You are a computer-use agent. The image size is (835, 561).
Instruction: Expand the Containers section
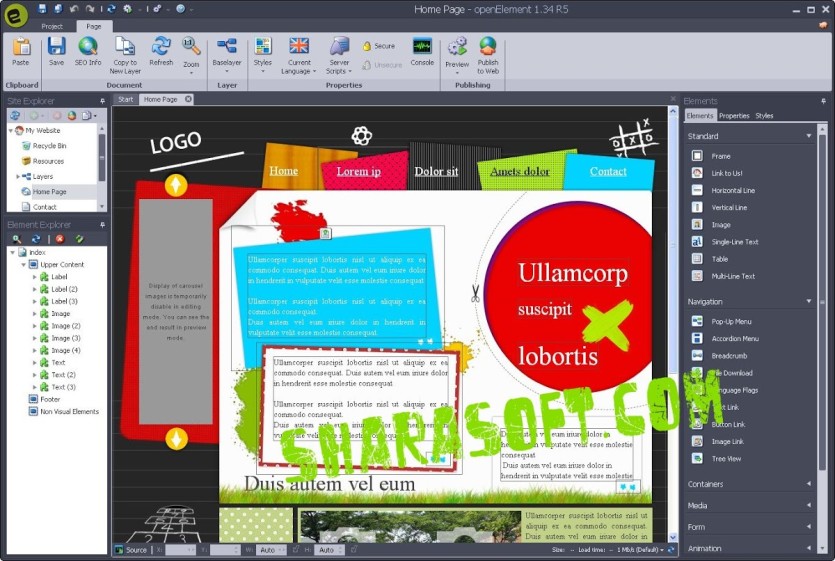[750, 484]
